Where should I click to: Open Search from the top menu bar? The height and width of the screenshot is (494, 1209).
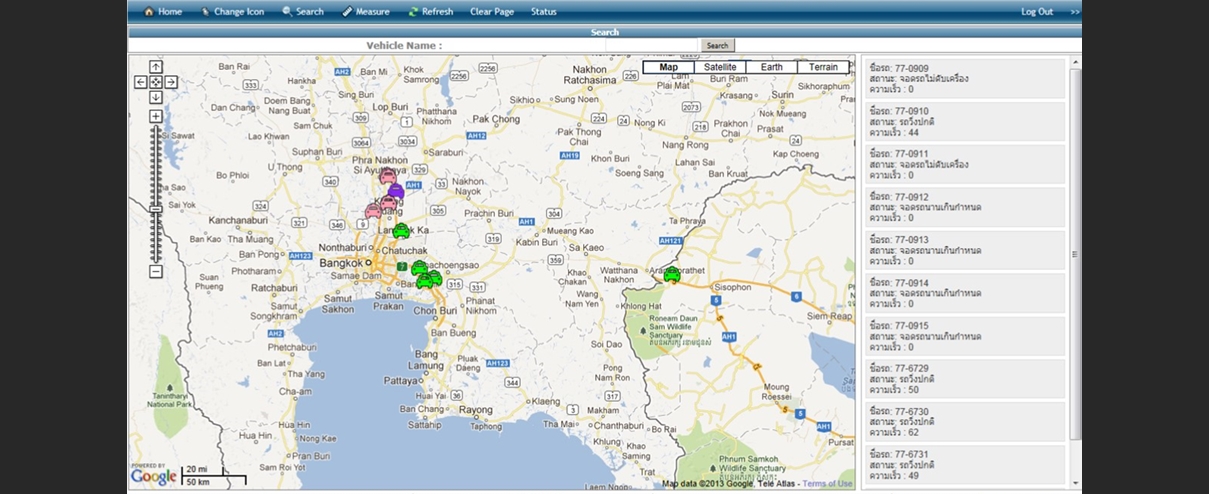(x=303, y=12)
